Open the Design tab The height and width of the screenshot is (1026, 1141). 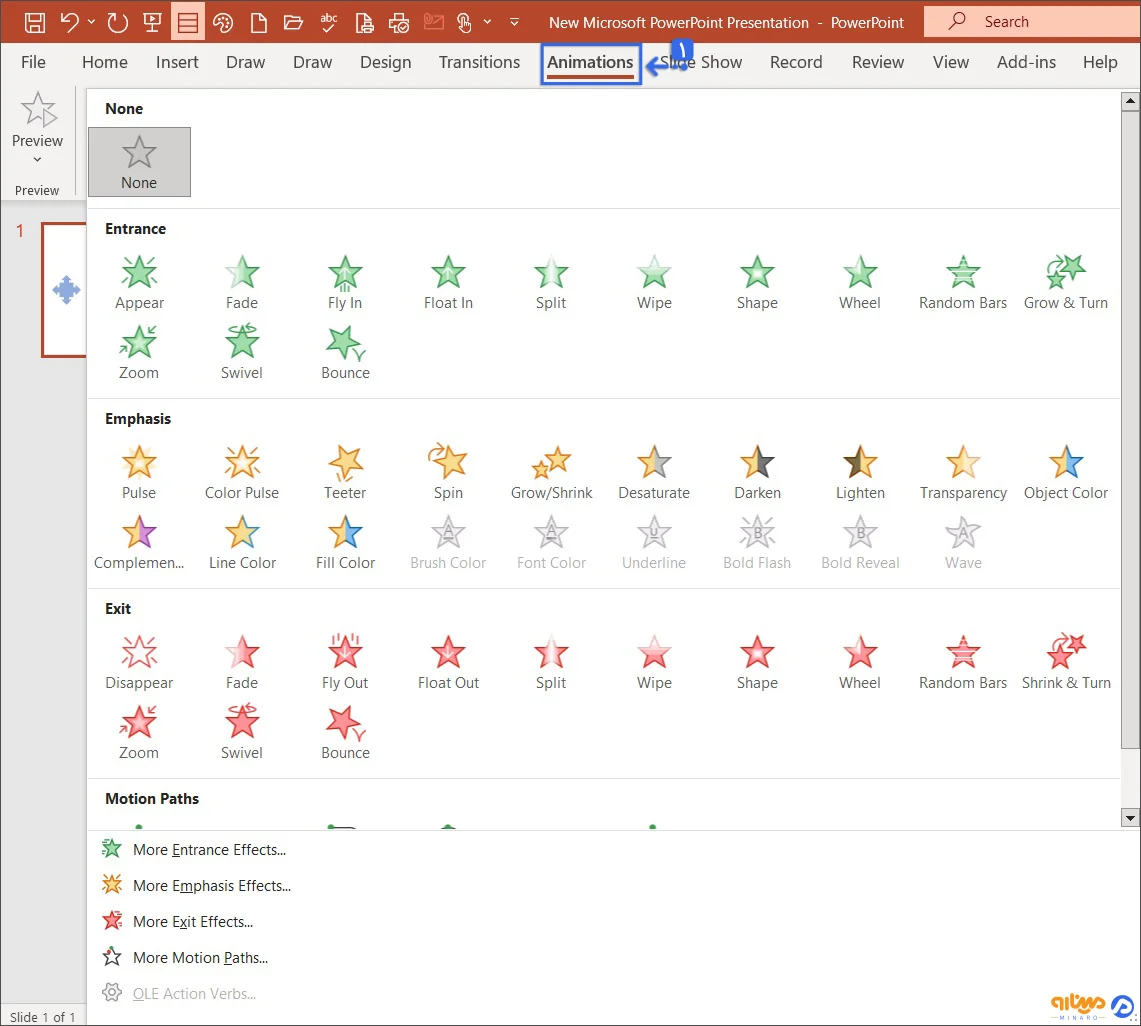point(386,63)
